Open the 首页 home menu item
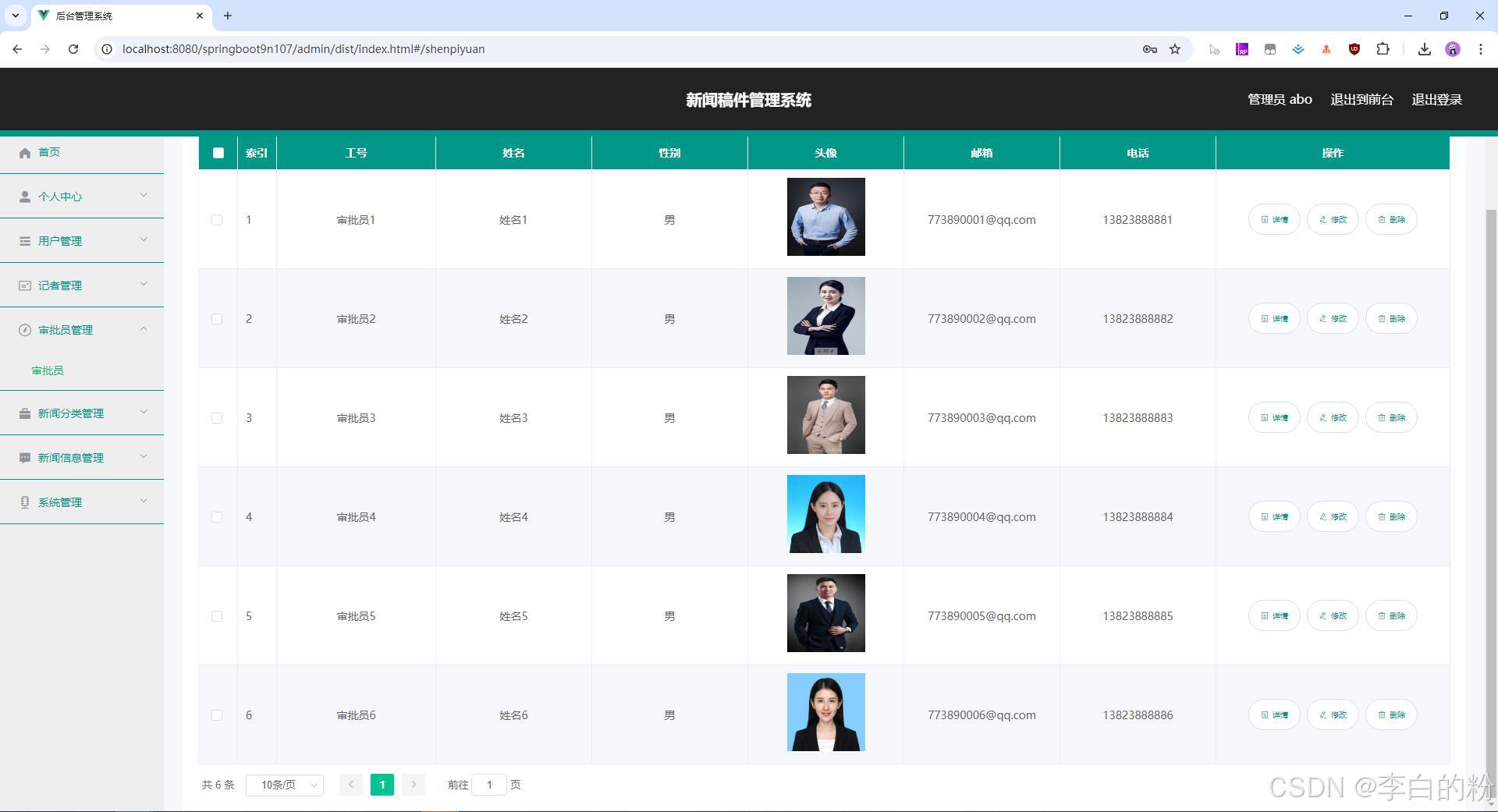The width and height of the screenshot is (1498, 812). click(x=82, y=152)
